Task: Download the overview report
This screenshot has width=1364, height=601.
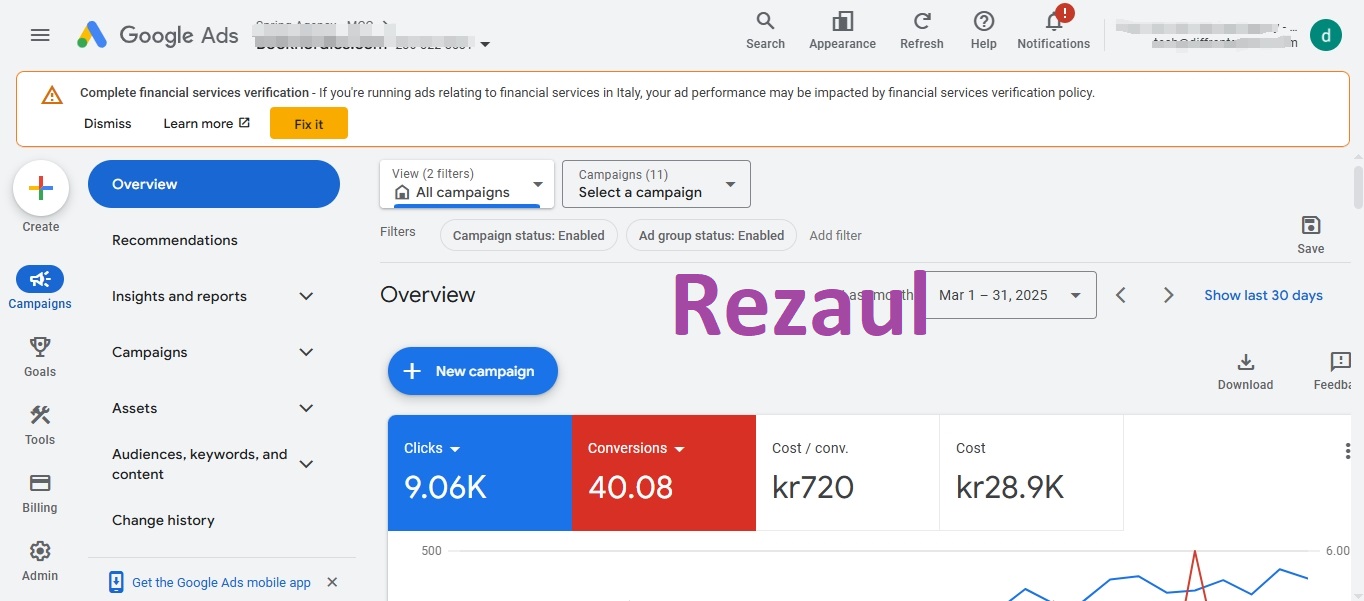Action: tap(1245, 370)
